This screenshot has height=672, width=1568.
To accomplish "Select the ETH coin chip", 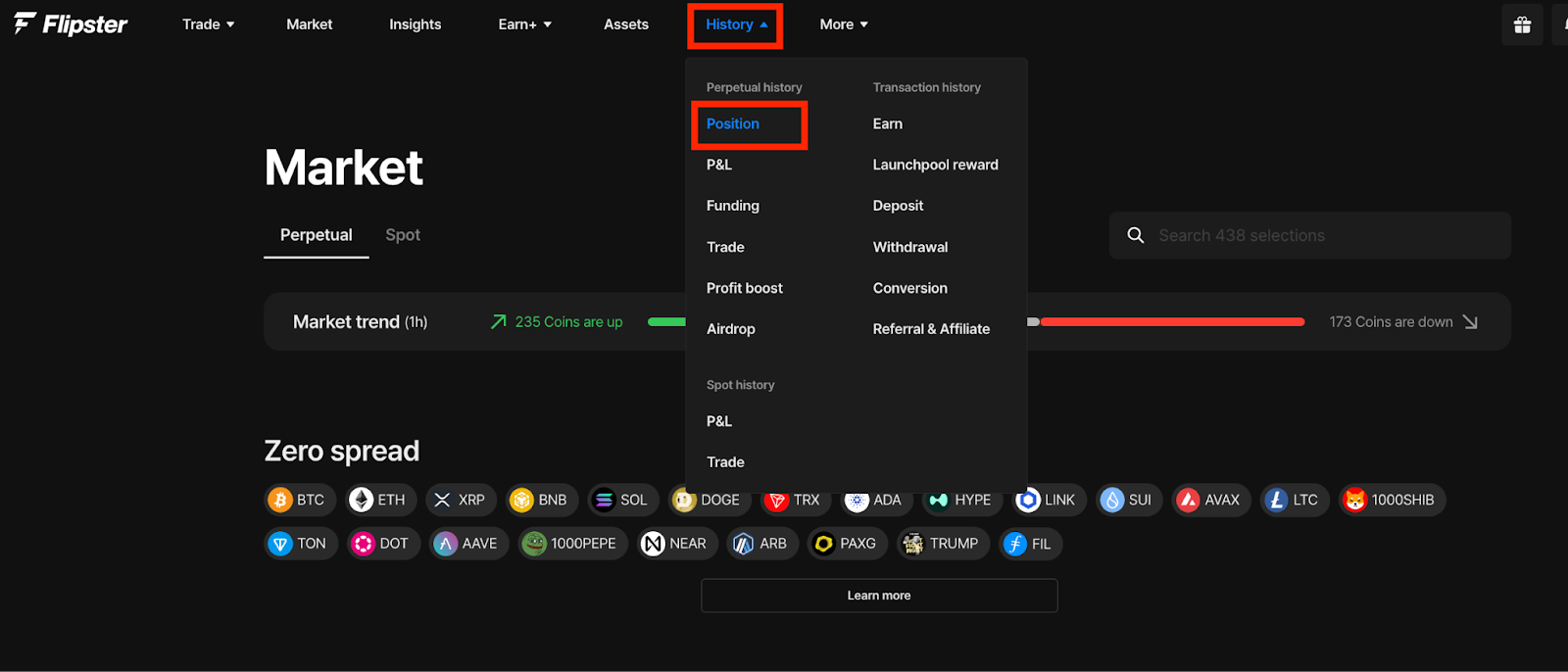I will pyautogui.click(x=381, y=500).
